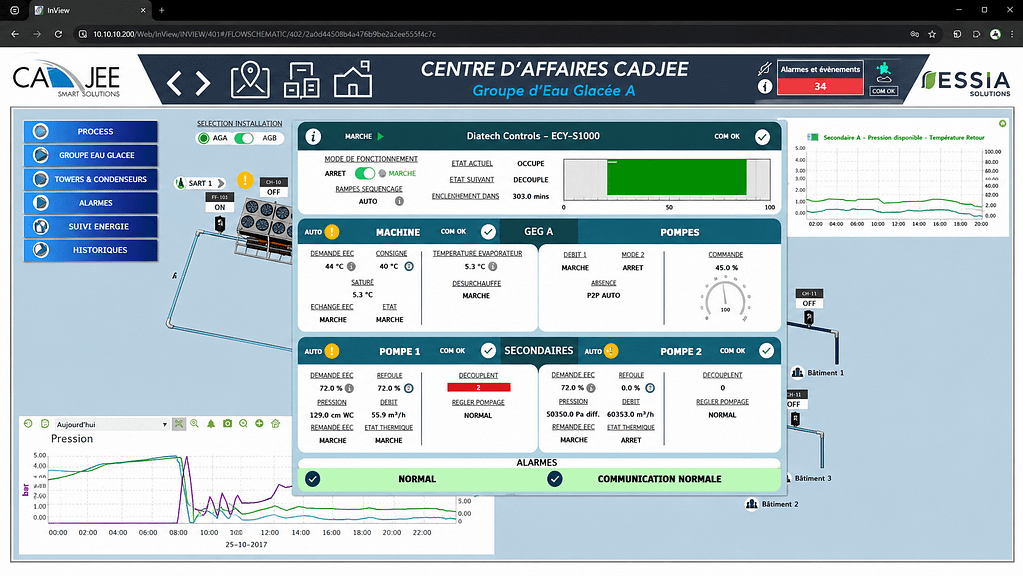1023x576 pixels.
Task: Click the browser address bar
Action: [x=489, y=34]
